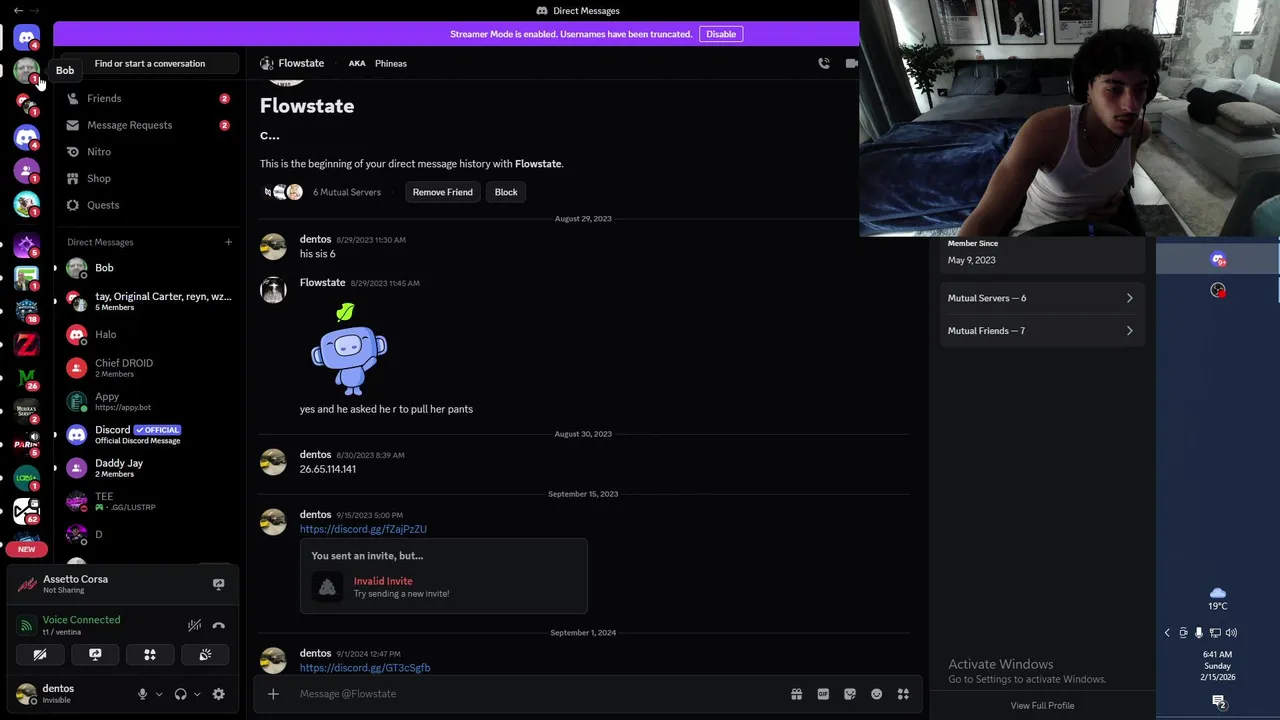Click Flowstate avatar on sticker message
Viewport: 1280px width, 720px height.
pos(273,290)
